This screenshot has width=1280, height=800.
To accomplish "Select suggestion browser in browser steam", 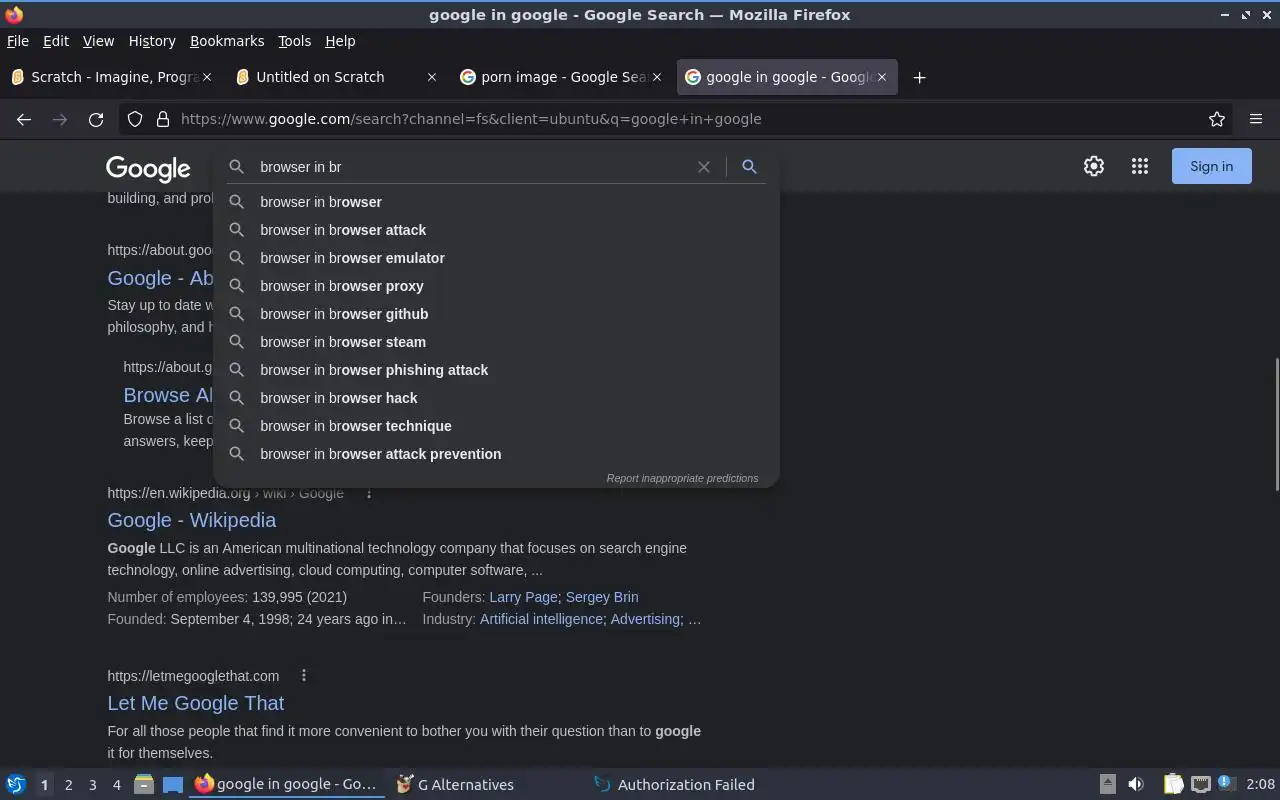I will pos(496,342).
